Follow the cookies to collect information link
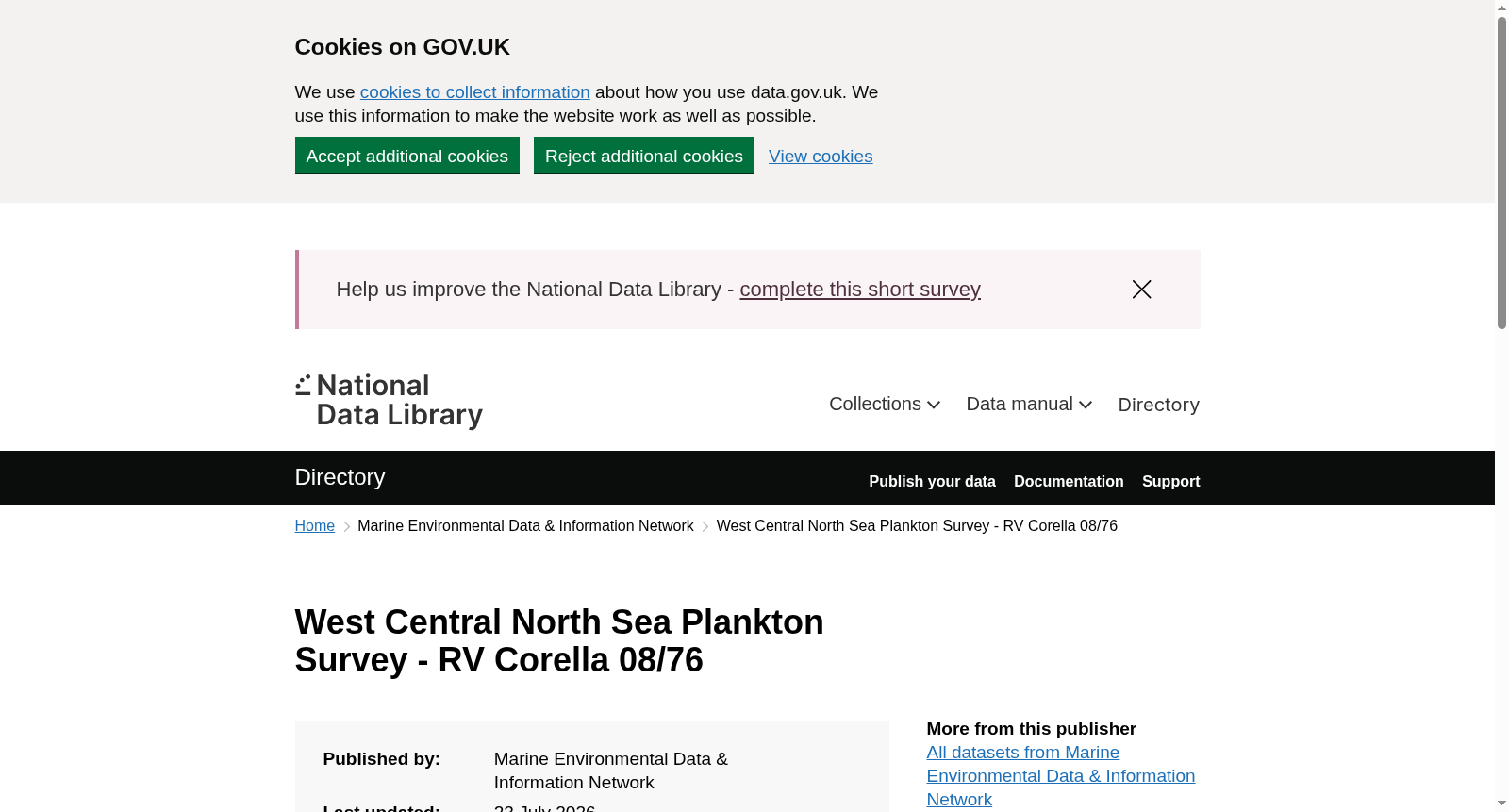1509x812 pixels. click(x=475, y=92)
